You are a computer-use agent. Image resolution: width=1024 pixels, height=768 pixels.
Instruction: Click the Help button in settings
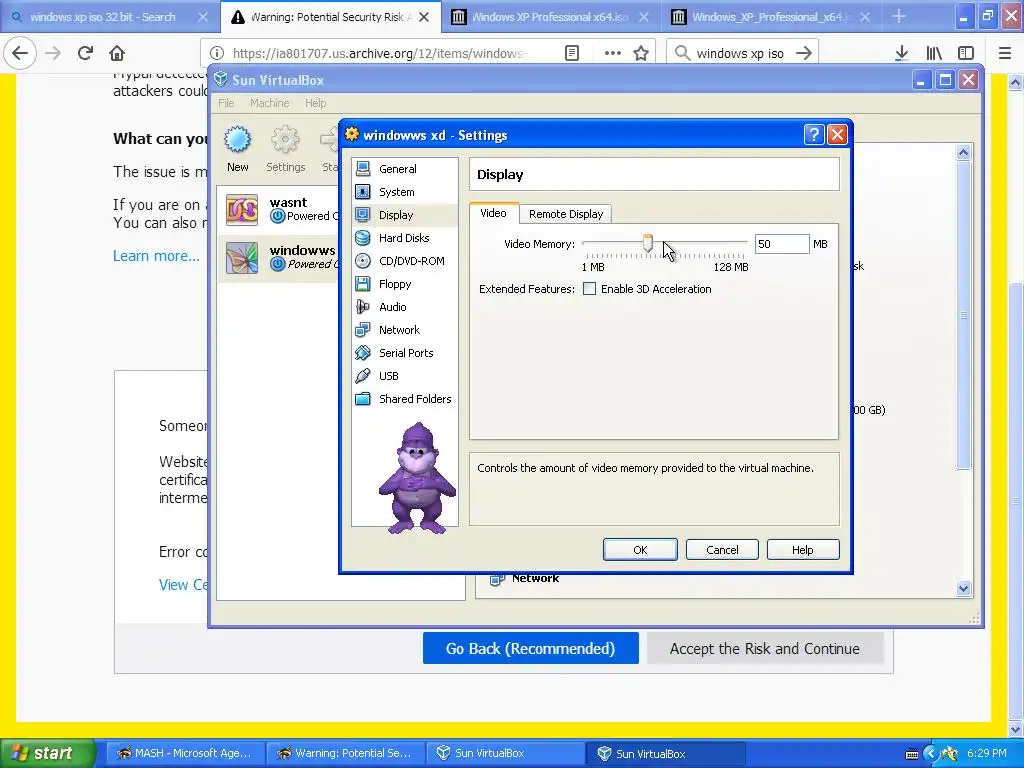(803, 550)
